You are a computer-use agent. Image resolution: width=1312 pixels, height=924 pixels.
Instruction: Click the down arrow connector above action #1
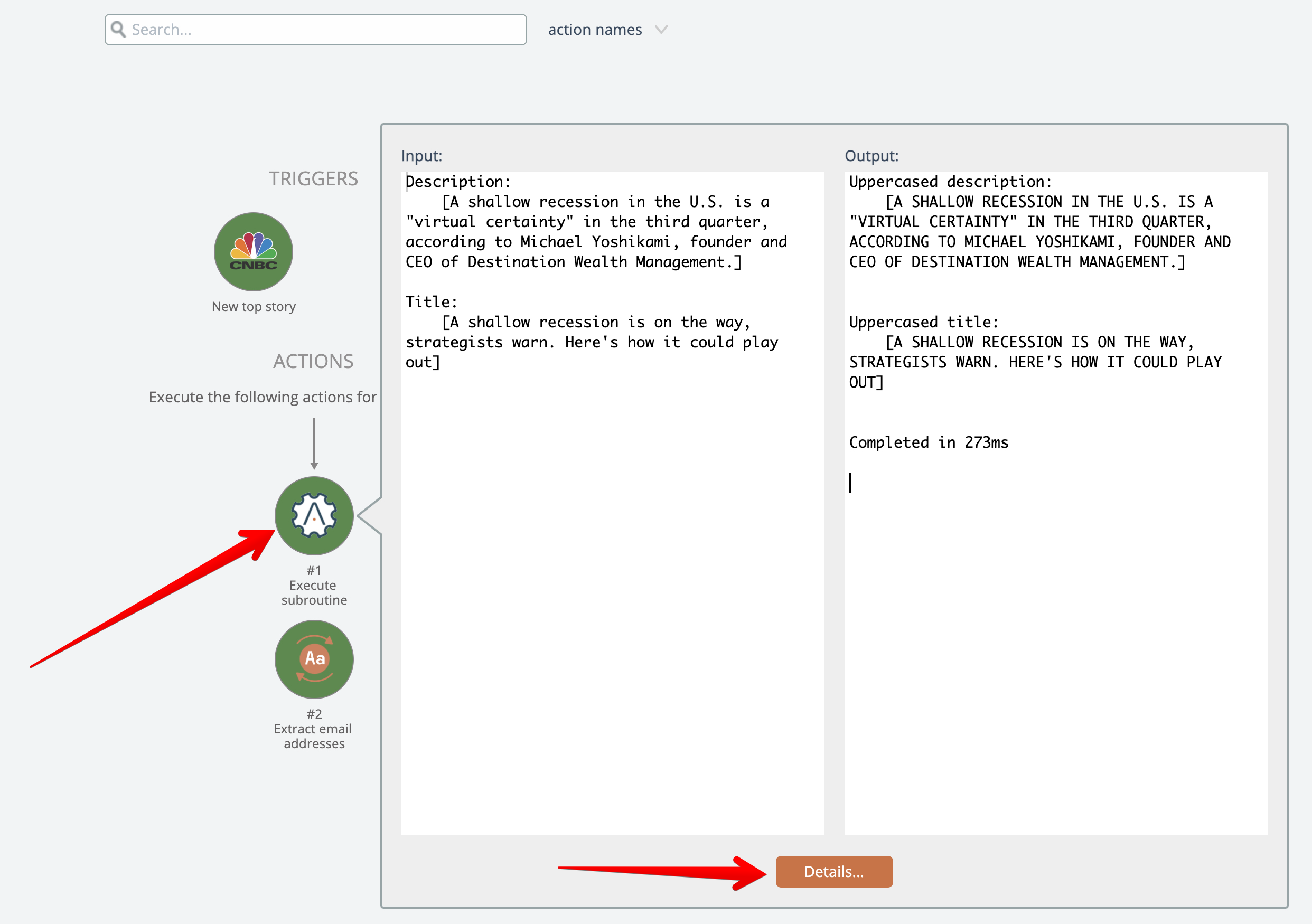pos(314,444)
